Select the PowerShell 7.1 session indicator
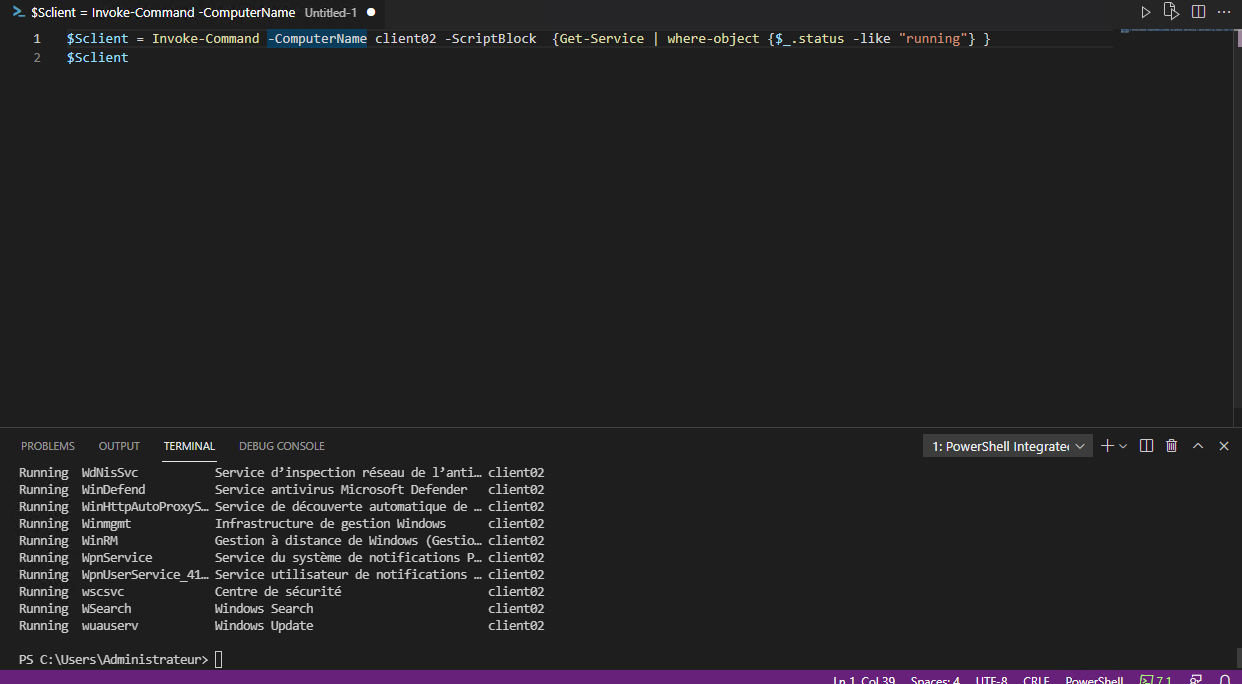This screenshot has height=684, width=1242. (x=1156, y=679)
